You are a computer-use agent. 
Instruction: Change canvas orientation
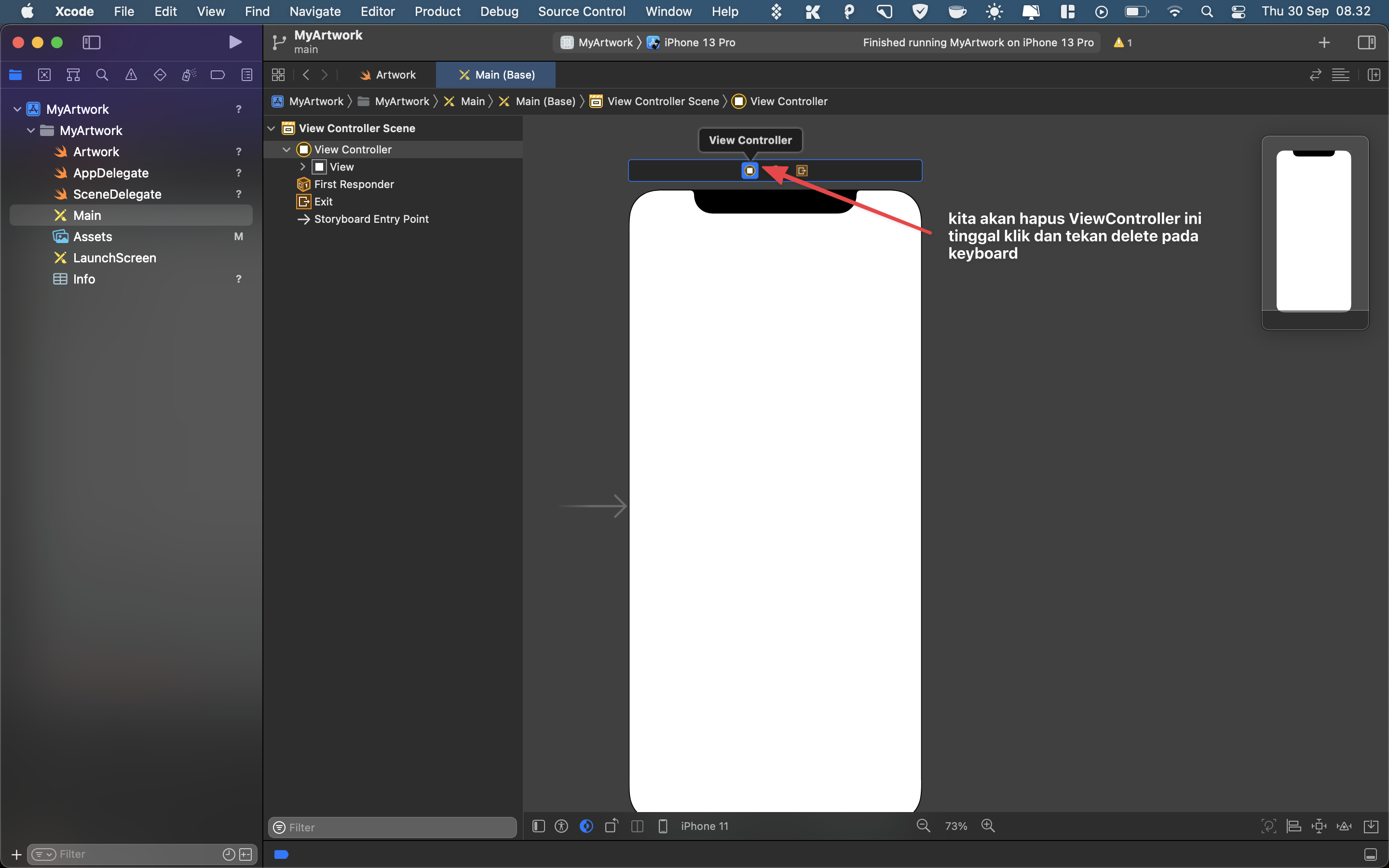tap(611, 826)
